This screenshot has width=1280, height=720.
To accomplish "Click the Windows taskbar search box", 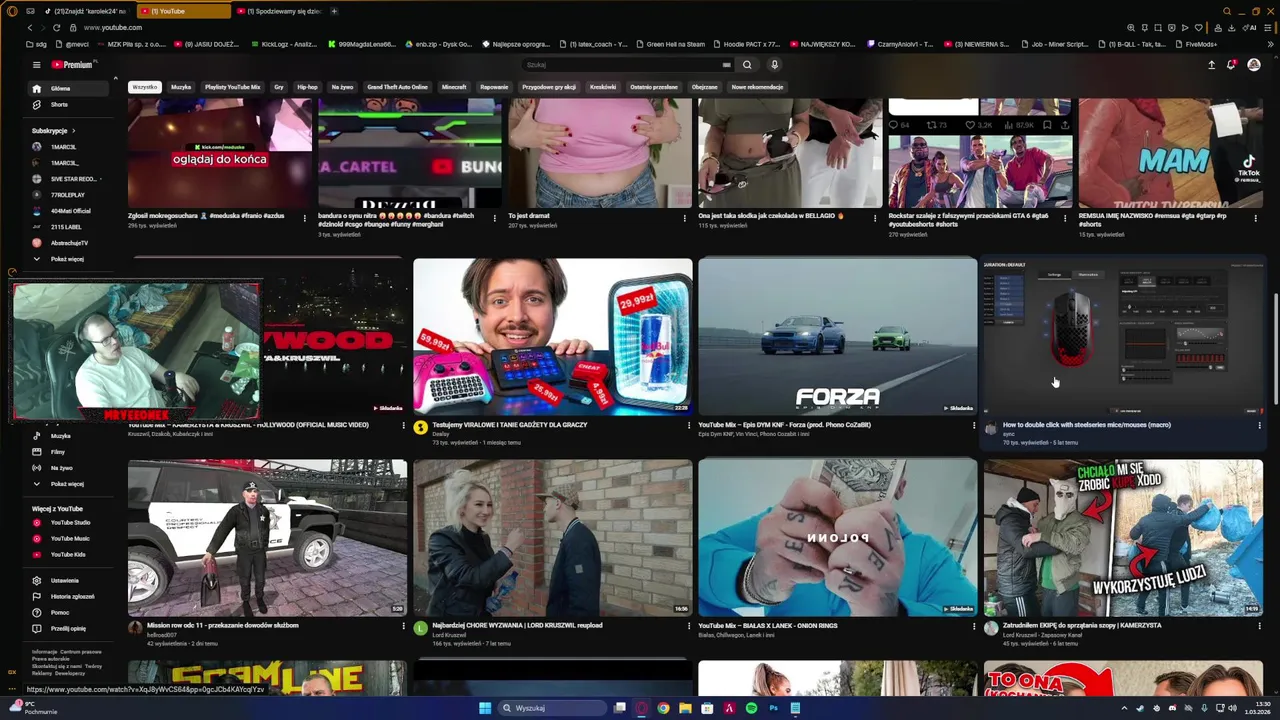I will [553, 708].
